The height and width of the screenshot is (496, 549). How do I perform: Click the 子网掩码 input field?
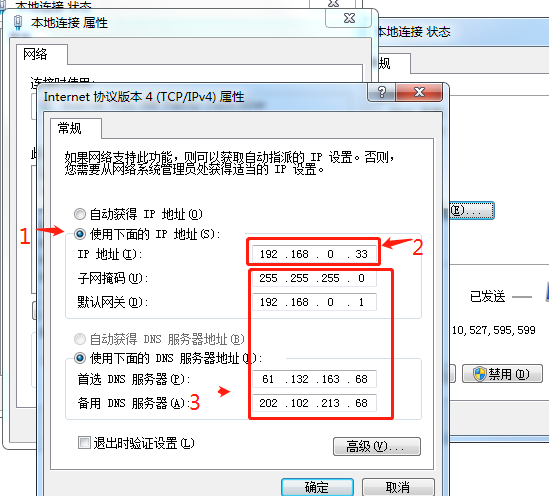click(x=314, y=278)
